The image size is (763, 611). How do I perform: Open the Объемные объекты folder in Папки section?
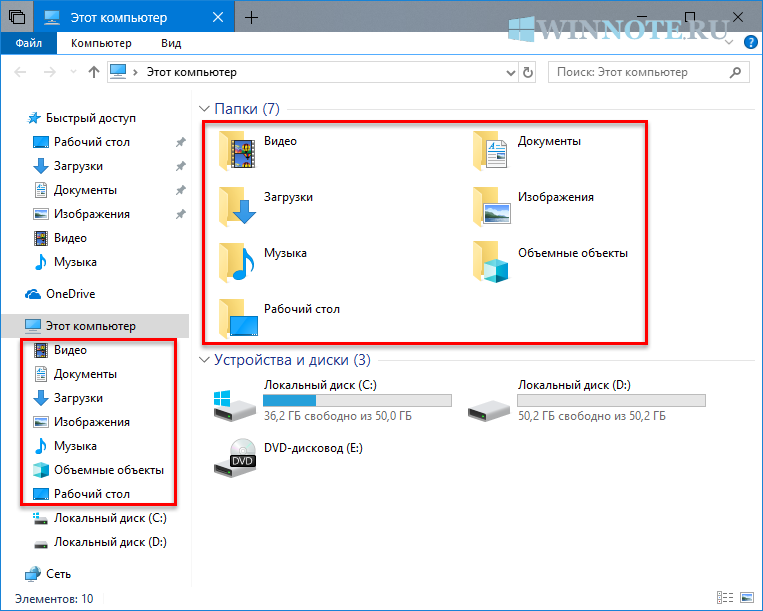pos(550,262)
